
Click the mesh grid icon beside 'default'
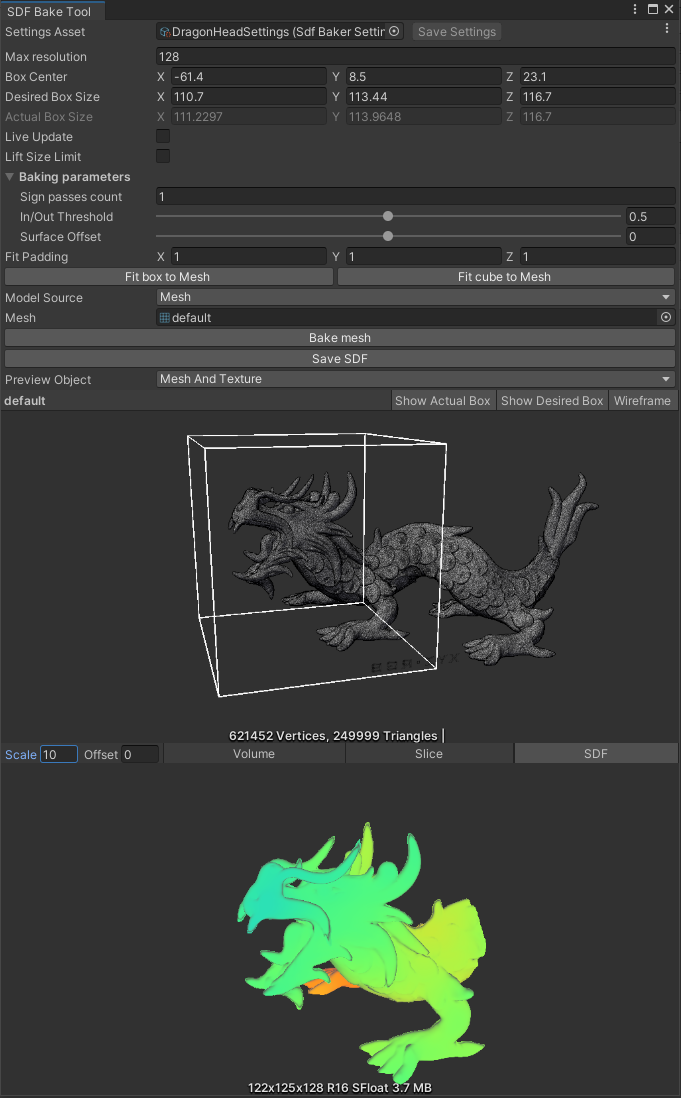[165, 318]
